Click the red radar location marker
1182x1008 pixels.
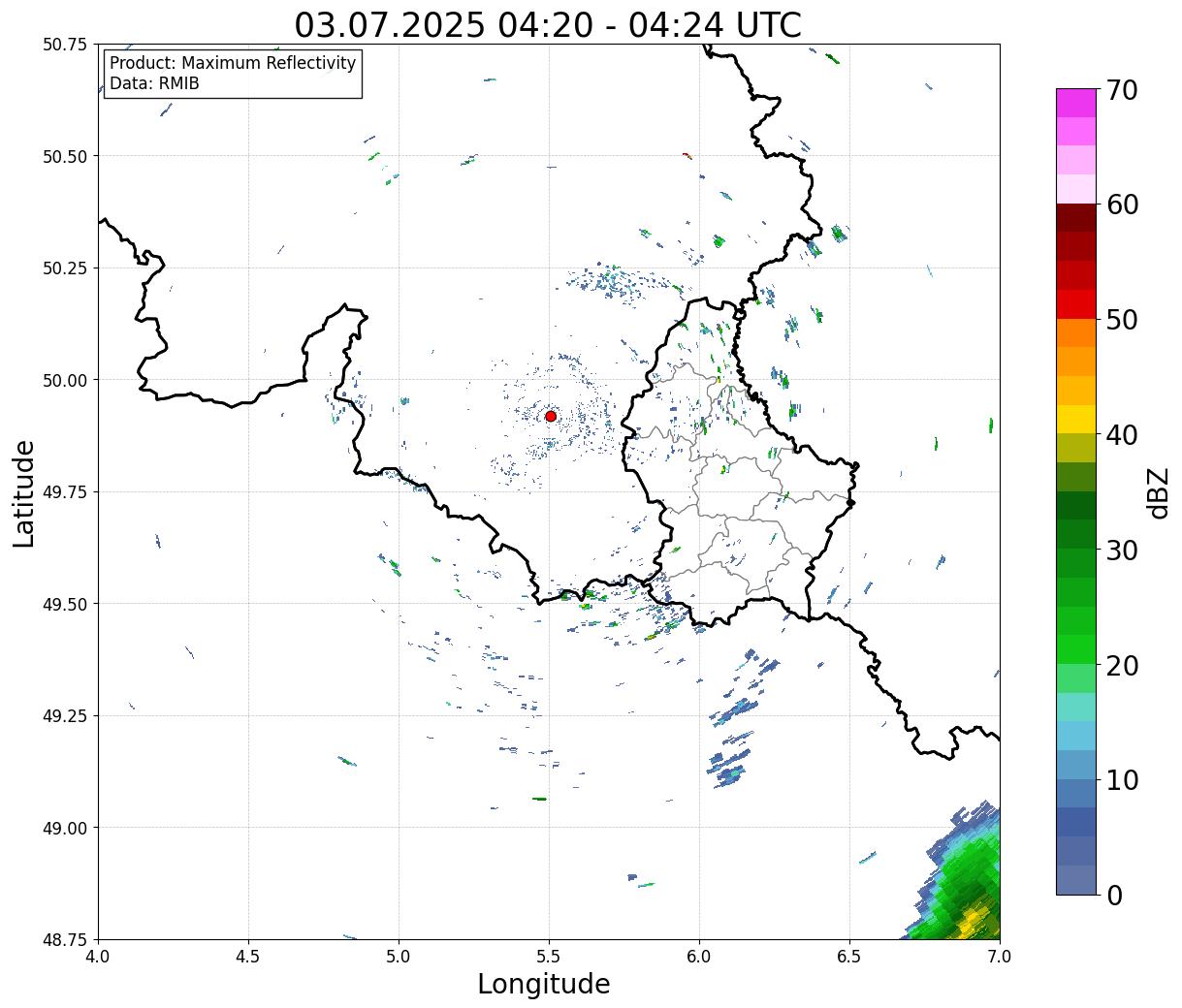pos(550,416)
